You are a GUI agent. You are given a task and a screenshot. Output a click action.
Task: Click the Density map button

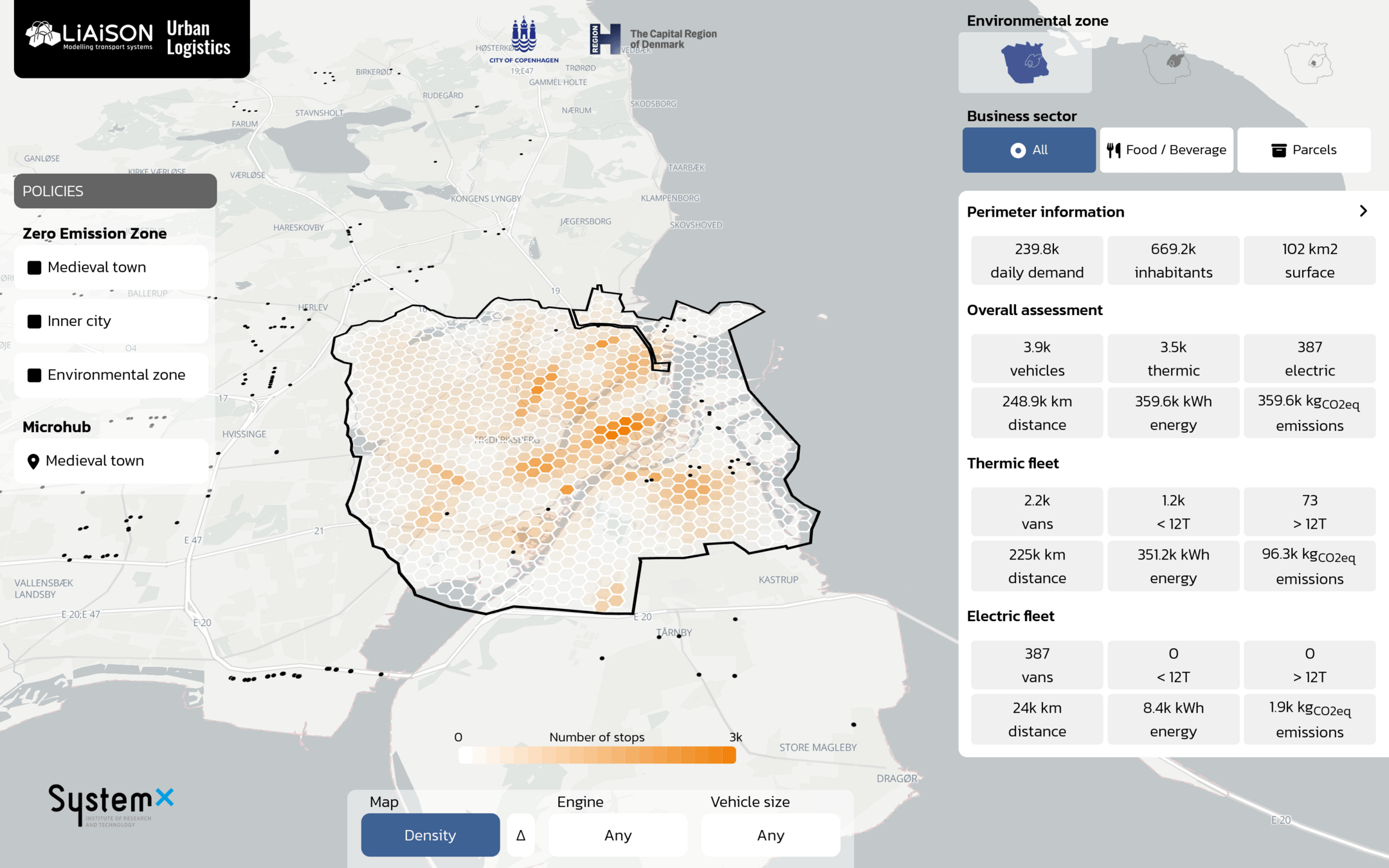(x=430, y=835)
